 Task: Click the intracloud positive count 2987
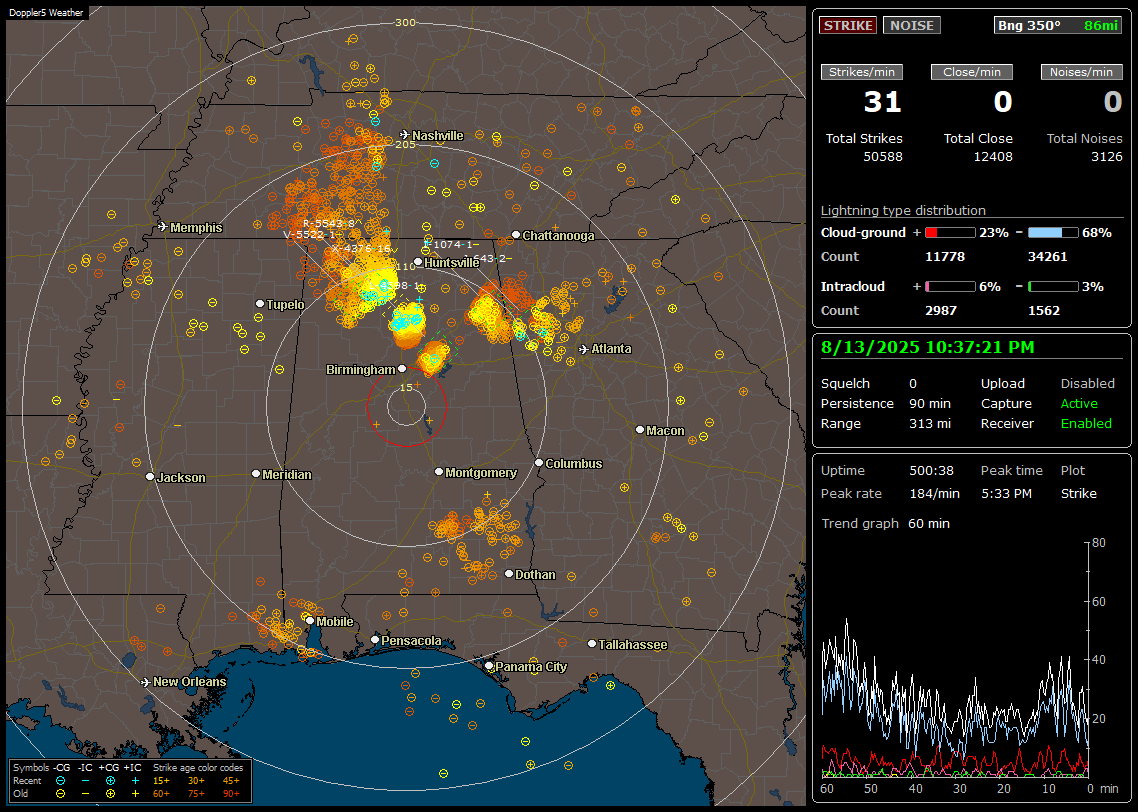[x=941, y=311]
